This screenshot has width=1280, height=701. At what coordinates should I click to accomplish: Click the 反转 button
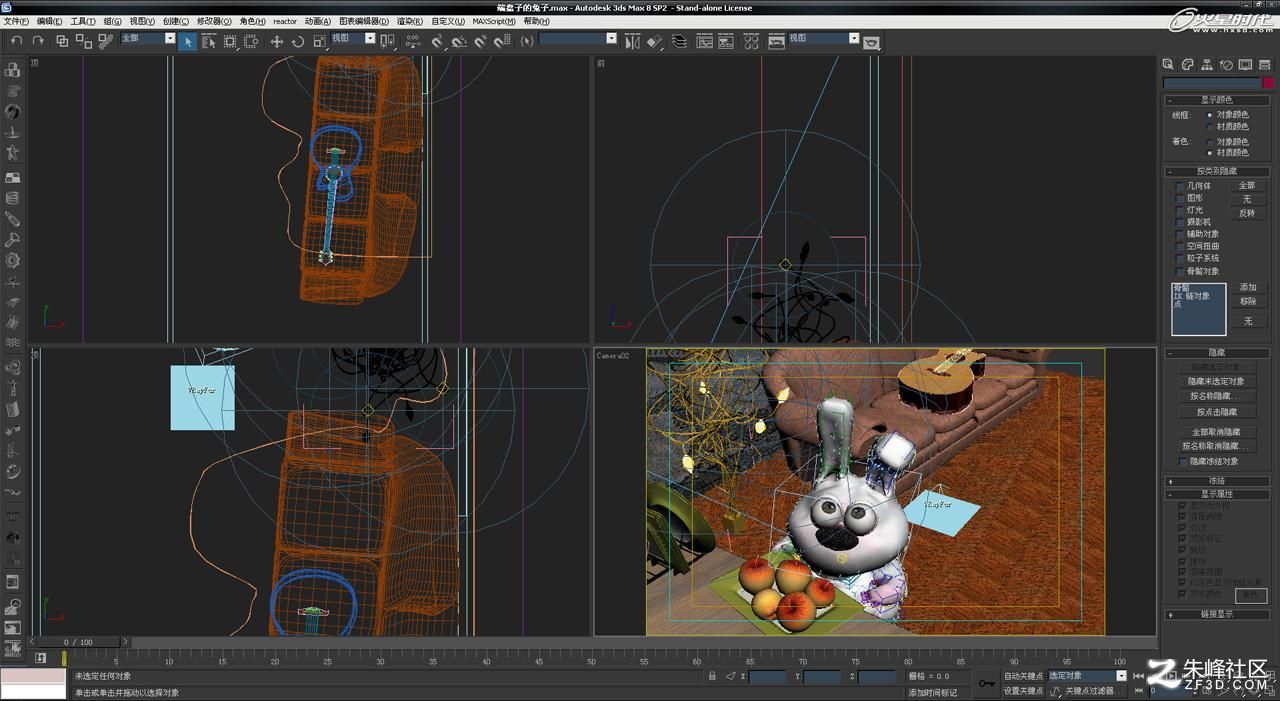pyautogui.click(x=1247, y=213)
